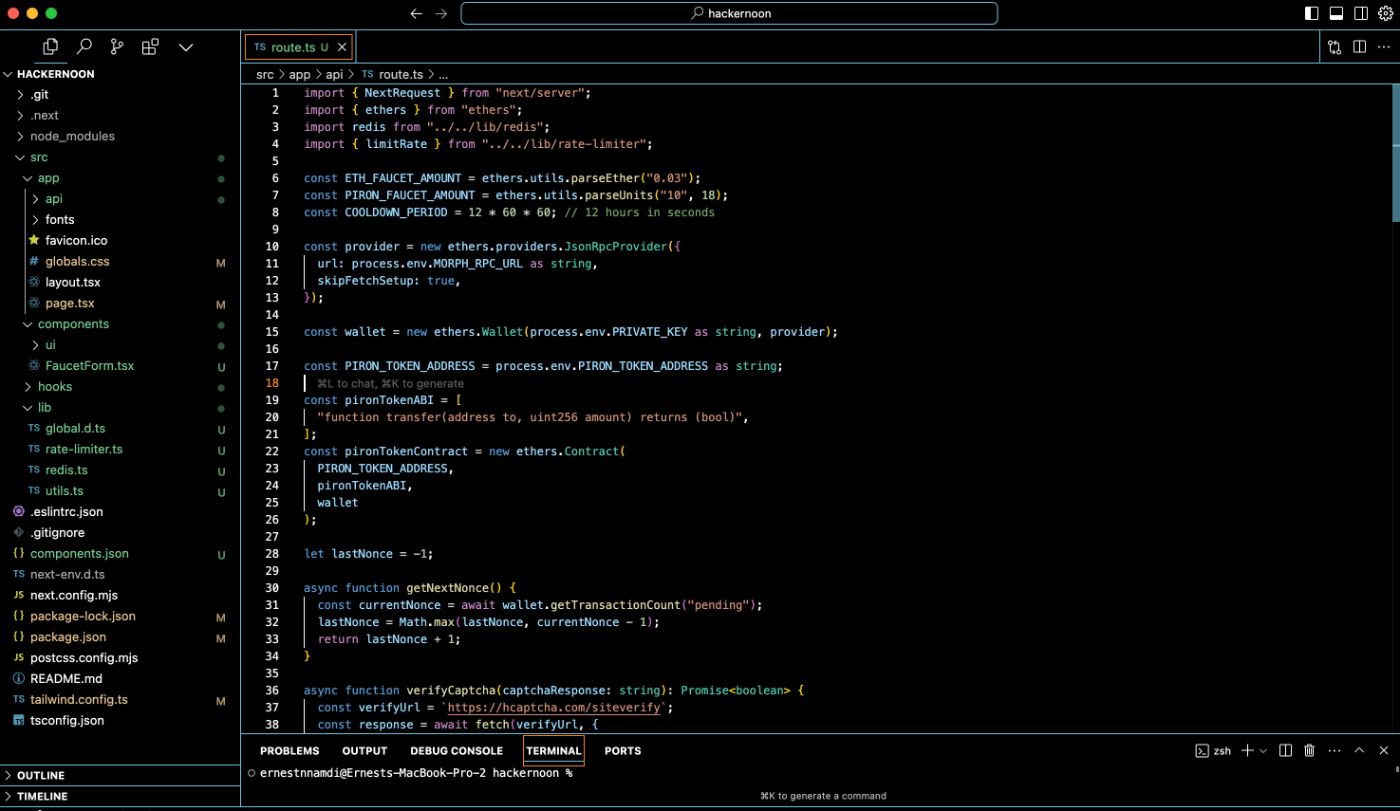The width and height of the screenshot is (1400, 811).
Task: Switch to the PROBLEMS panel tab
Action: click(x=289, y=751)
